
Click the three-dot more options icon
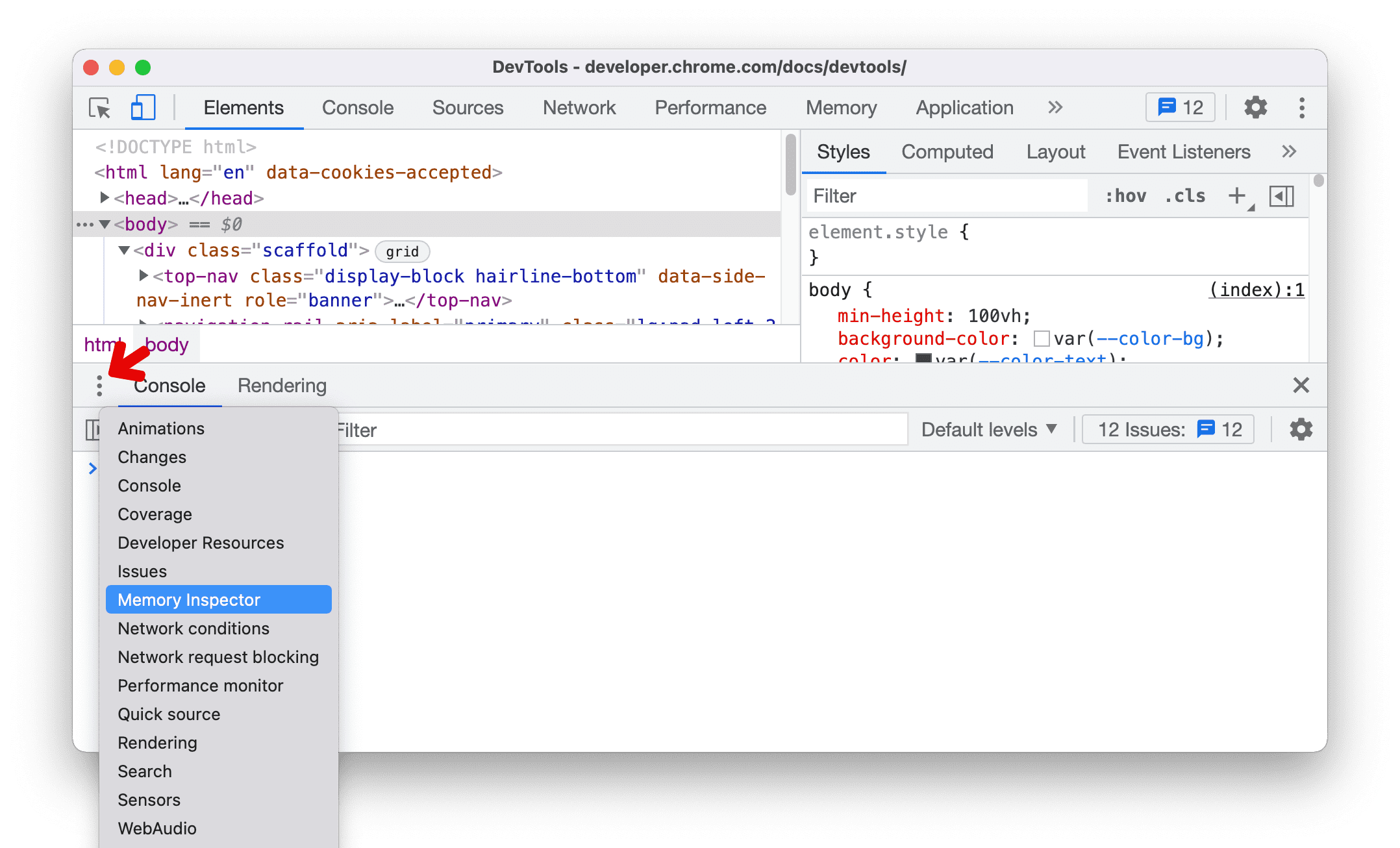[100, 385]
